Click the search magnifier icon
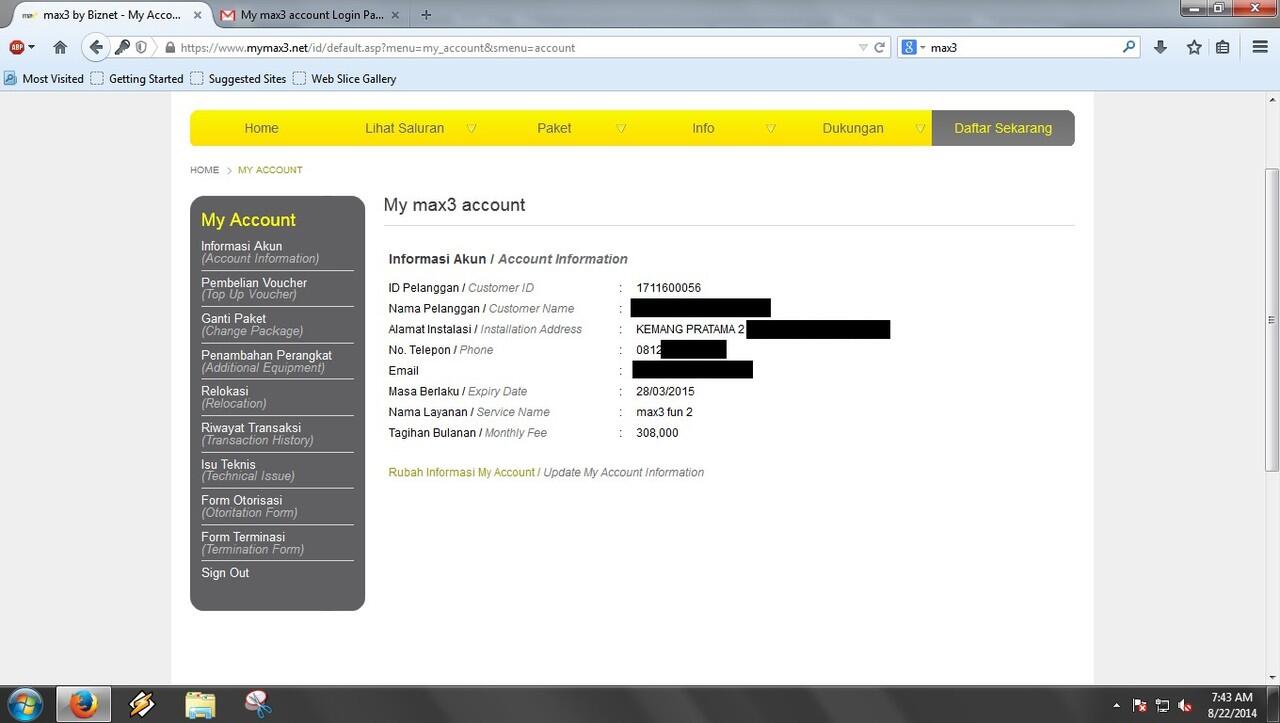Viewport: 1280px width, 723px height. pyautogui.click(x=1129, y=47)
